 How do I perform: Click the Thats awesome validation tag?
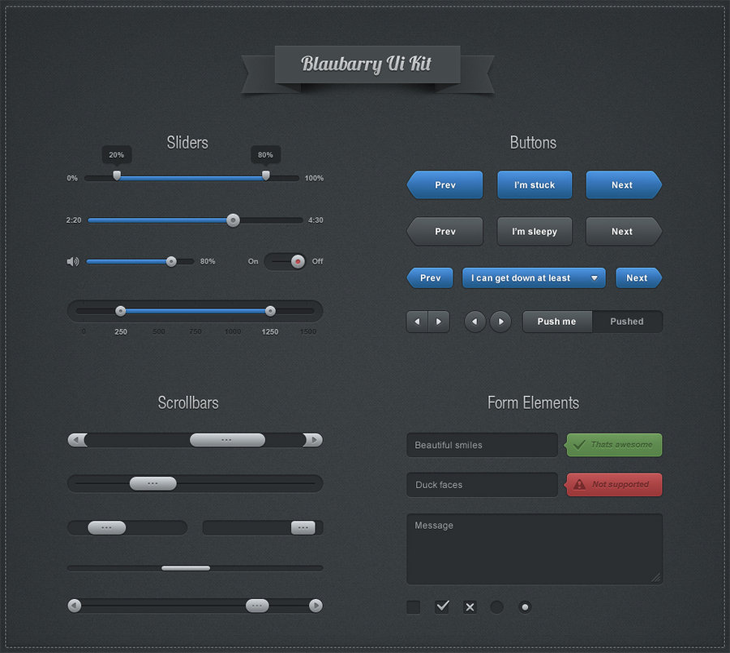(x=613, y=445)
